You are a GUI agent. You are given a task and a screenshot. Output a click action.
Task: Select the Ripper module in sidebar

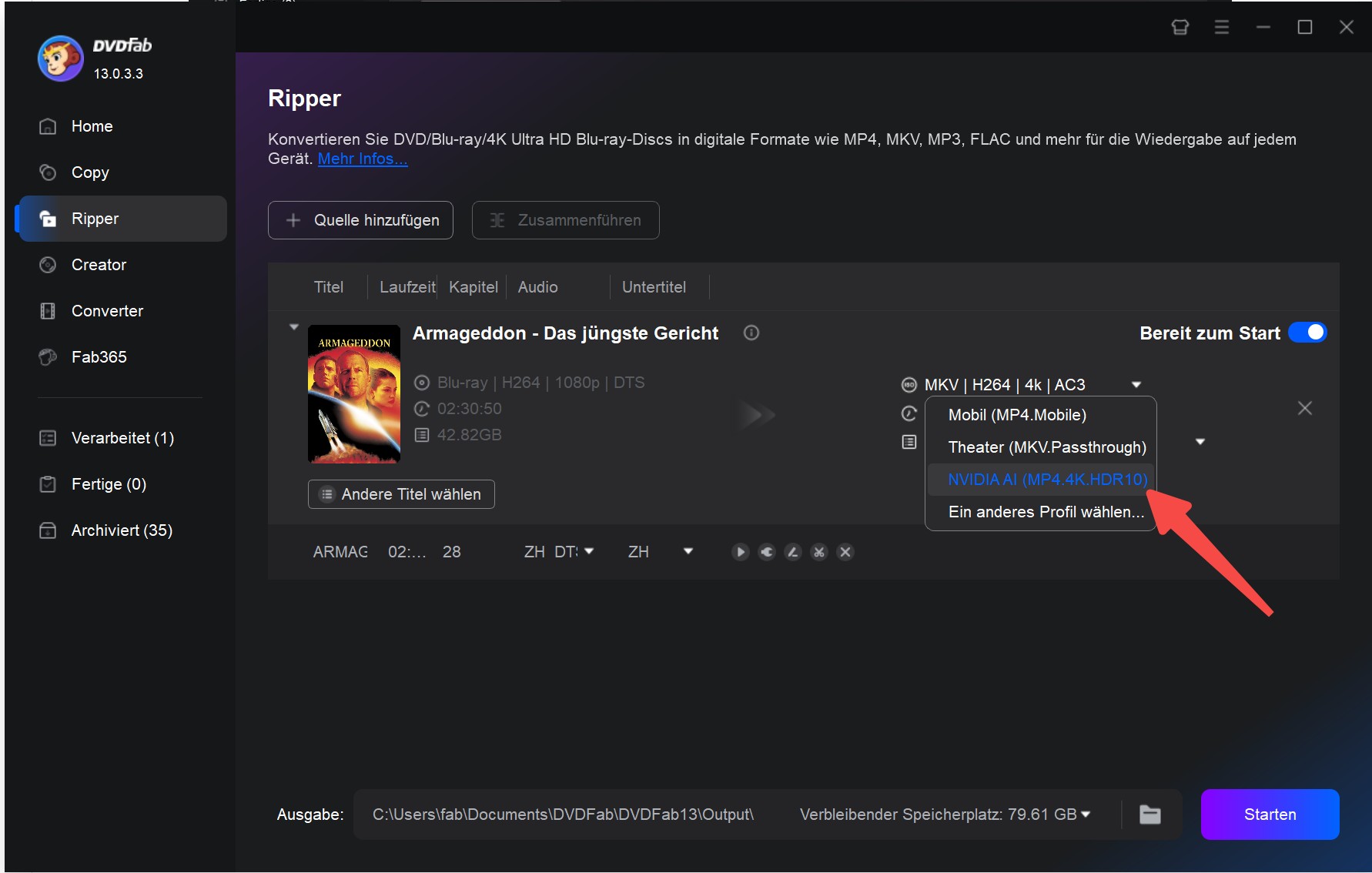122,219
